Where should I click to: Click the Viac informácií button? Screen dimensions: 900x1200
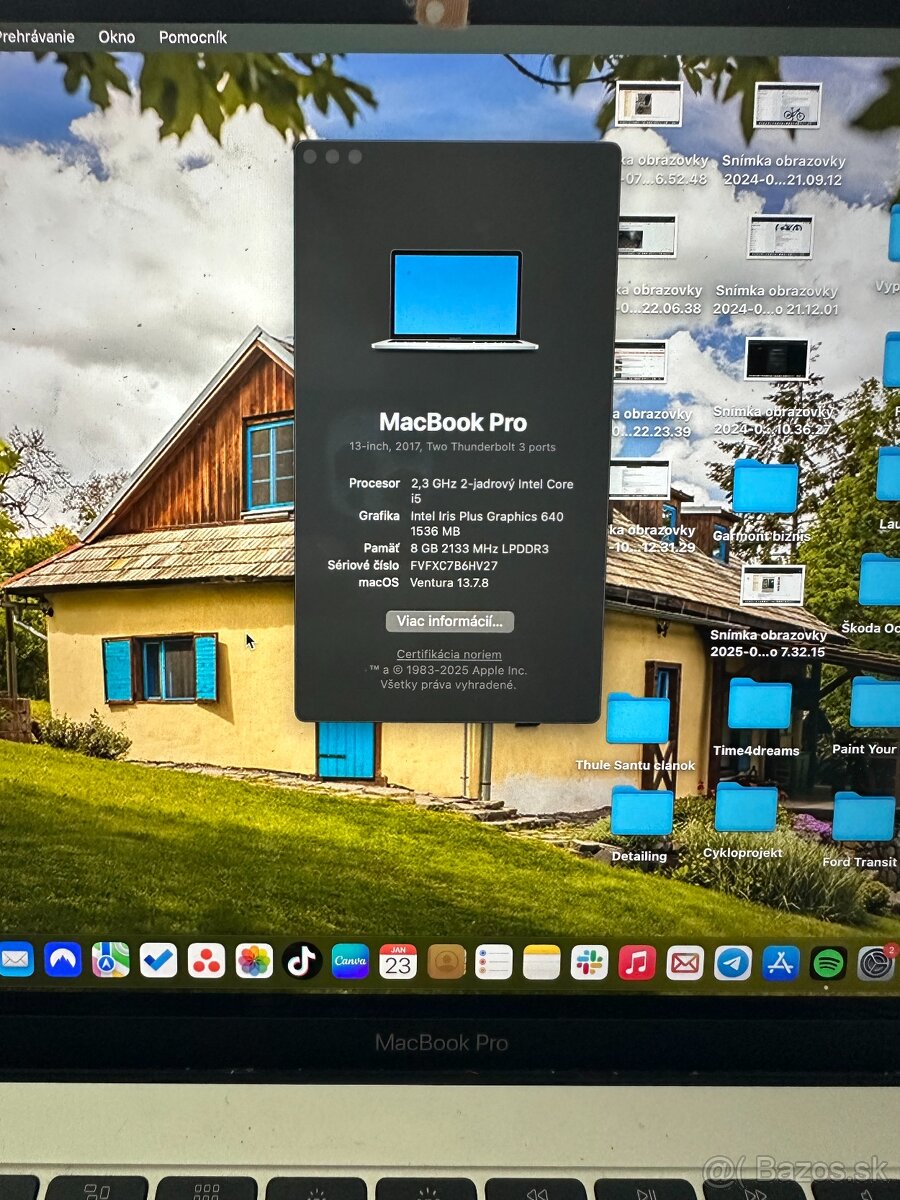tap(449, 621)
